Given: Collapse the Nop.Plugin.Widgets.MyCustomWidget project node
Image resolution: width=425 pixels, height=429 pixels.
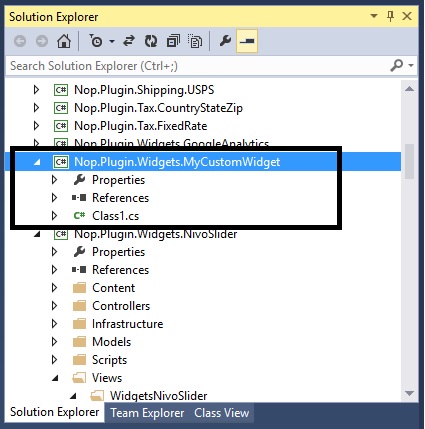Looking at the screenshot, I should [37, 162].
